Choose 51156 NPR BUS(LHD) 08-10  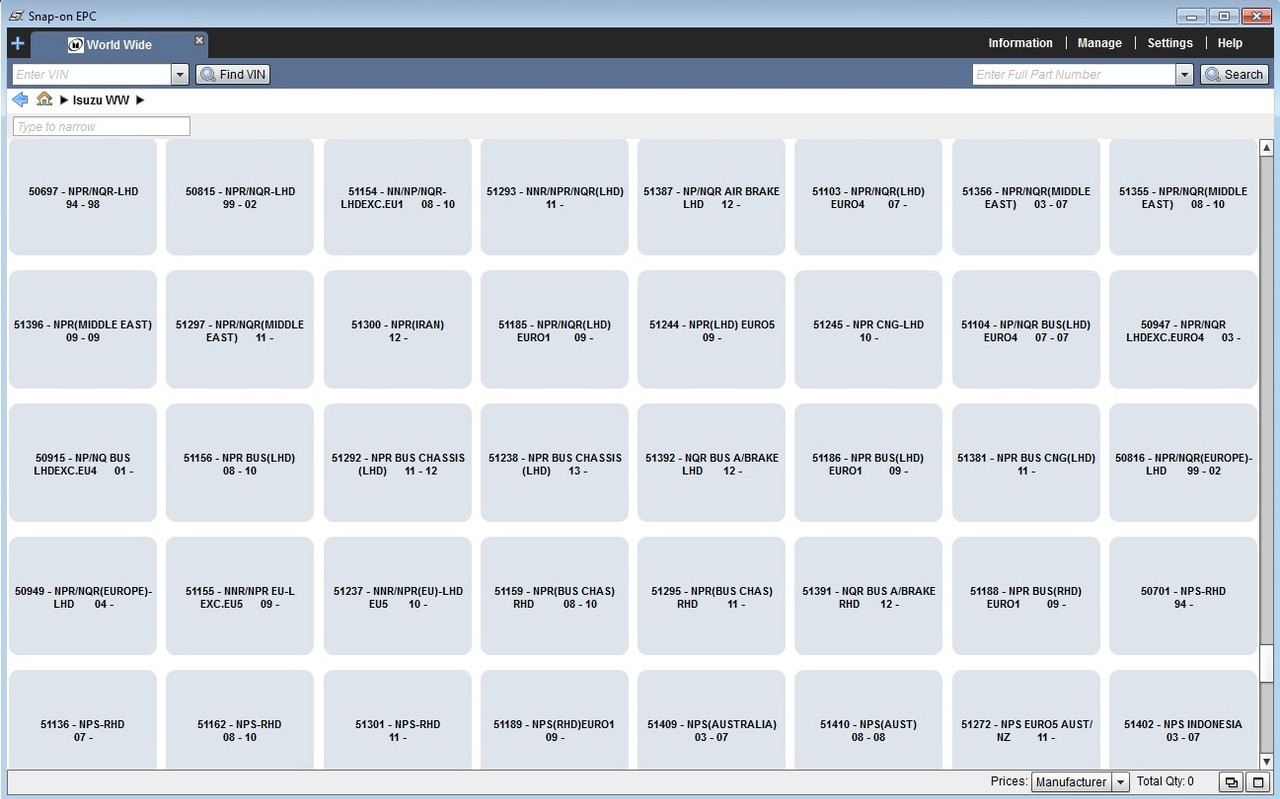click(x=240, y=463)
